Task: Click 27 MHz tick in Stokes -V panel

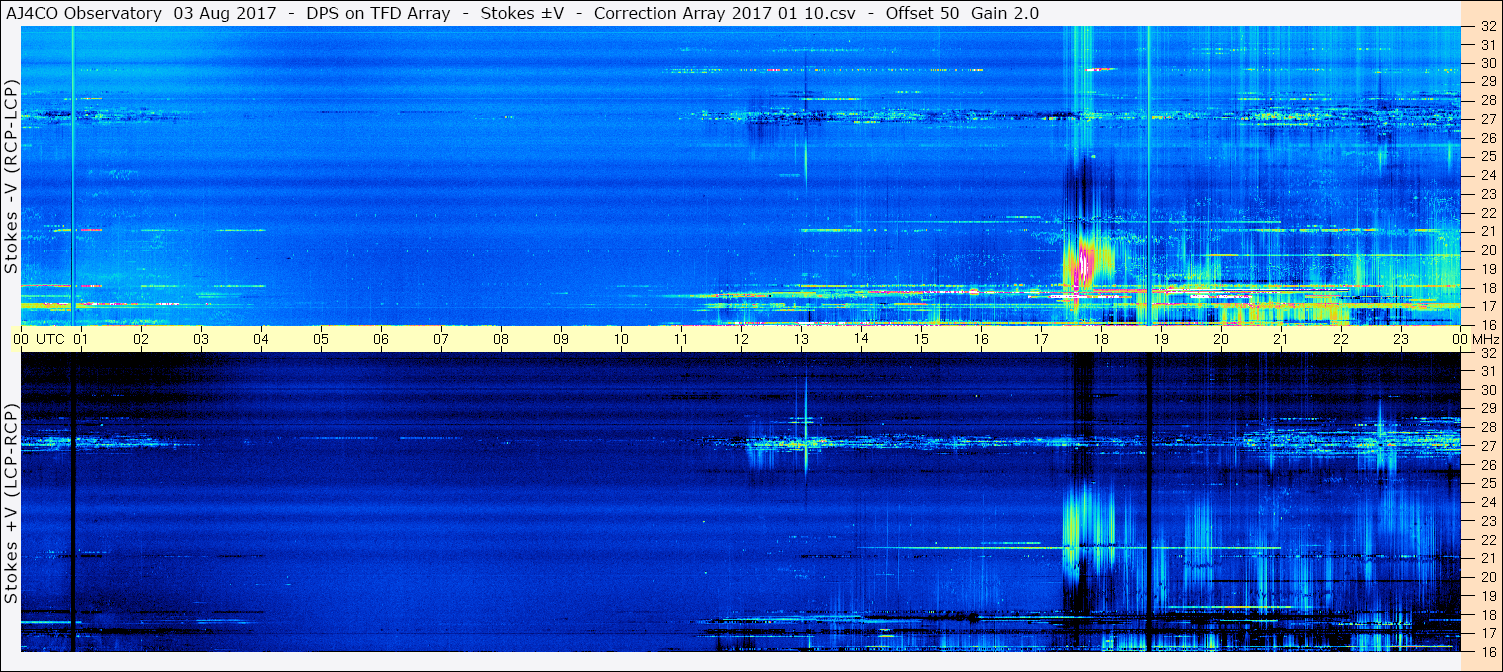Action: point(1487,118)
